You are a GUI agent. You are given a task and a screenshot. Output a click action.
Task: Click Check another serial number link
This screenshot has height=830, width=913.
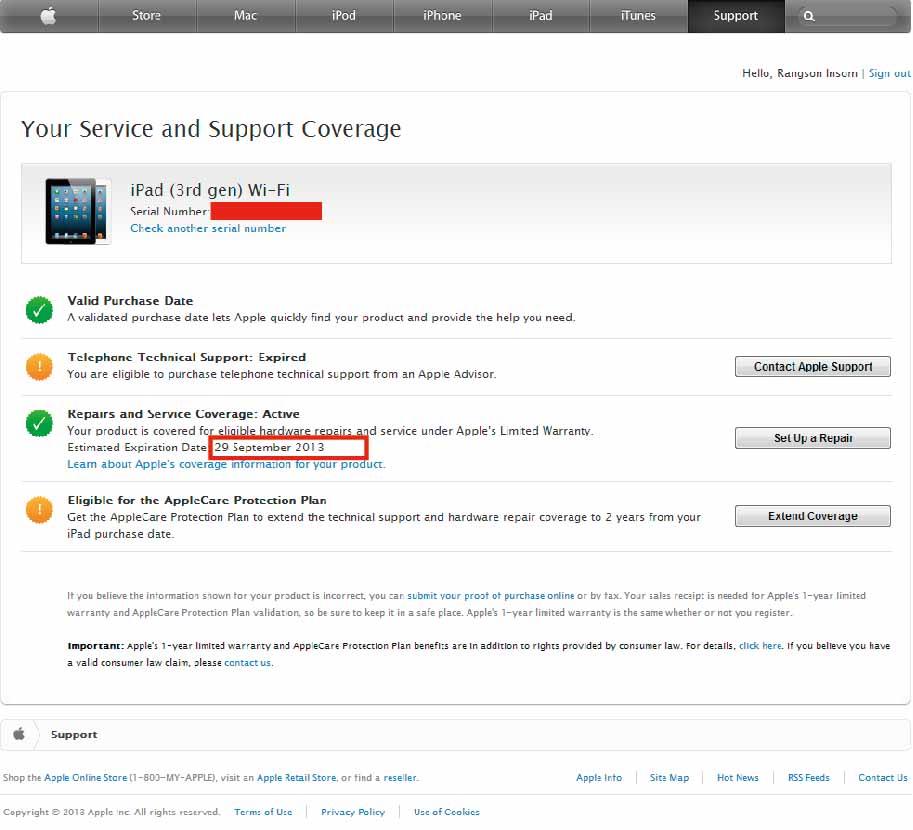pyautogui.click(x=208, y=228)
